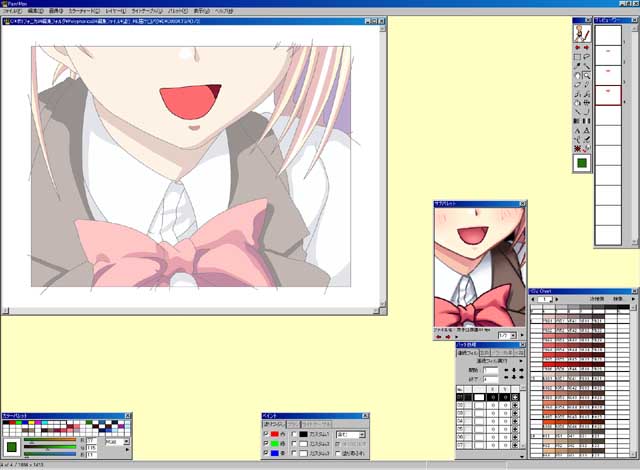
Task: Open the RGB mode dropdown in color palette
Action: [x=127, y=441]
